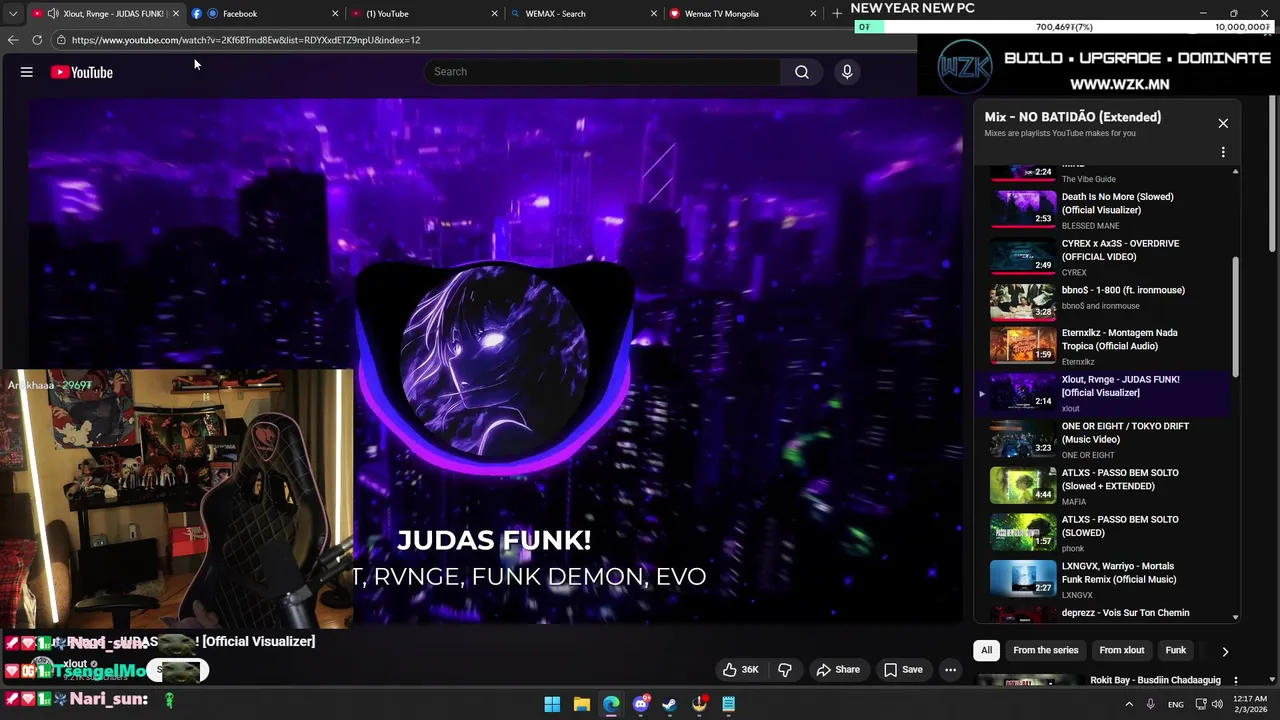Open Microsoft Edge on the taskbar
This screenshot has height=720, width=1280.
(611, 704)
